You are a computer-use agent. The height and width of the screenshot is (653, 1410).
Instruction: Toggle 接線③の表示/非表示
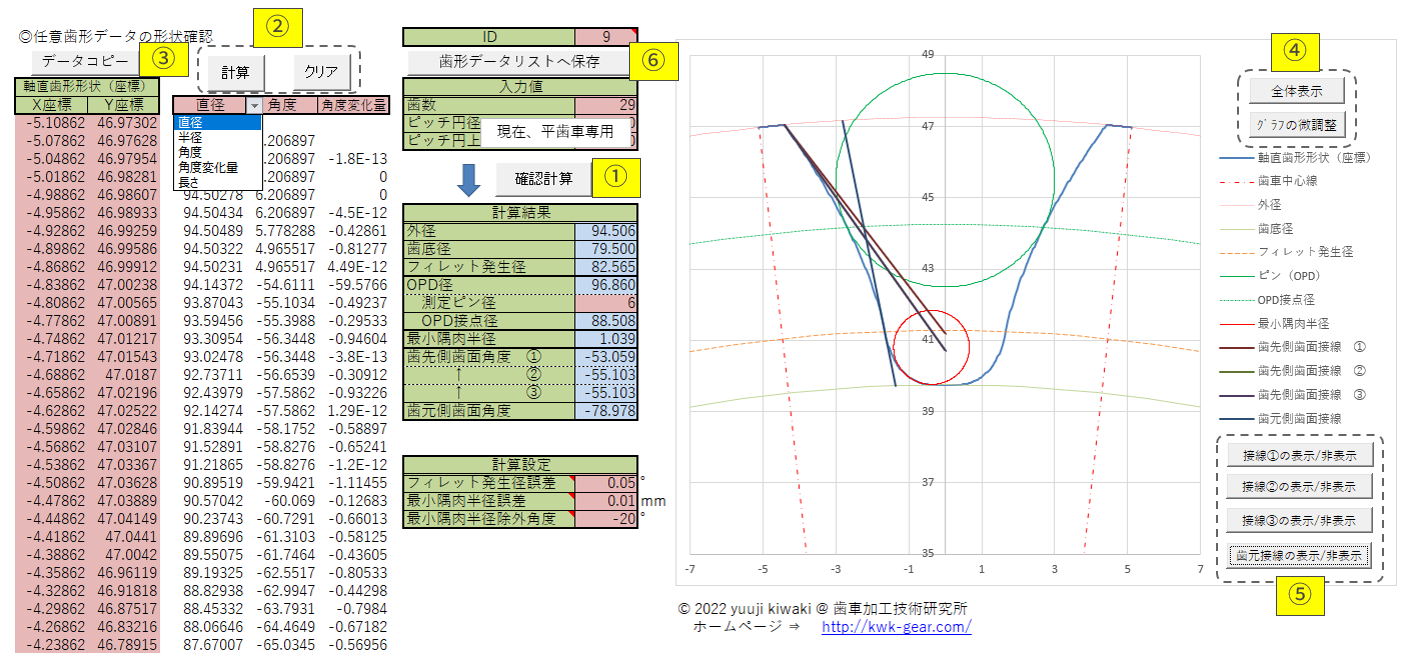click(1298, 521)
